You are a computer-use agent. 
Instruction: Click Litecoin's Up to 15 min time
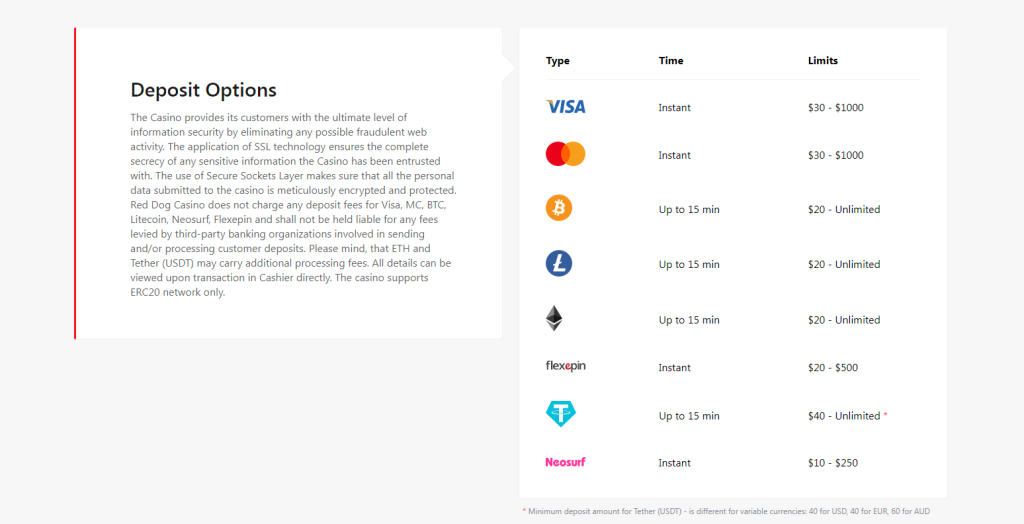689,265
